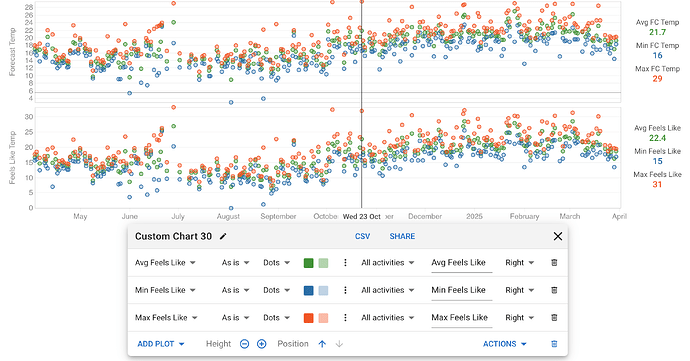Screen dimensions: 690x361
Task: Click the Max FC Temp value 29
Action: 657,79
